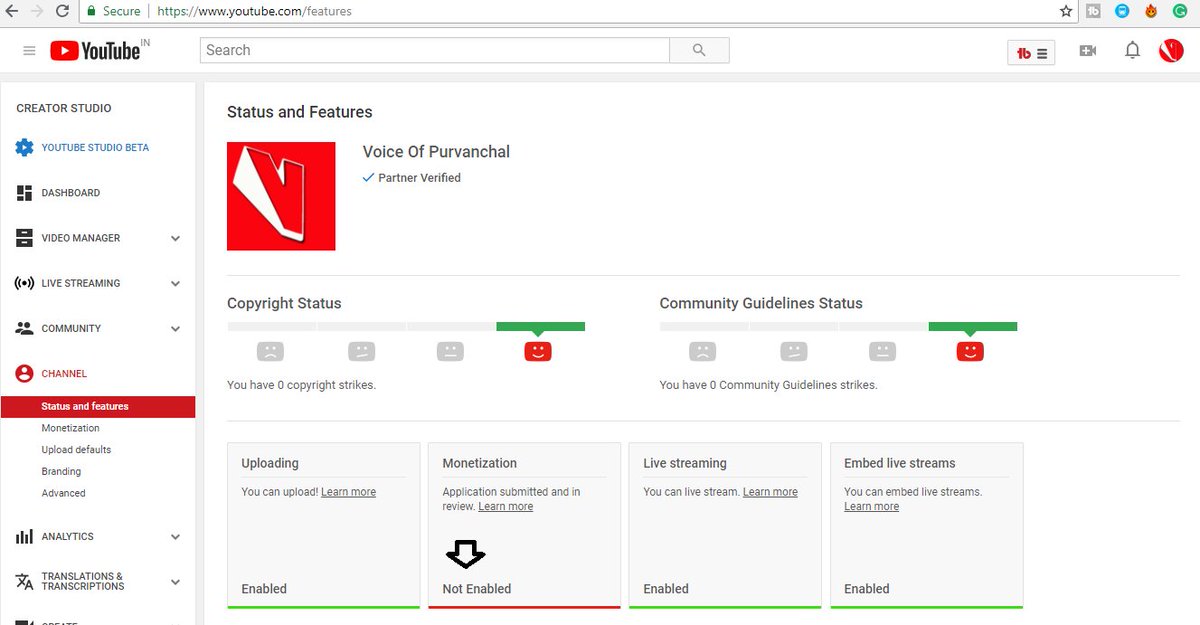The height and width of the screenshot is (625, 1200).
Task: Click the Channel person icon
Action: (x=24, y=373)
